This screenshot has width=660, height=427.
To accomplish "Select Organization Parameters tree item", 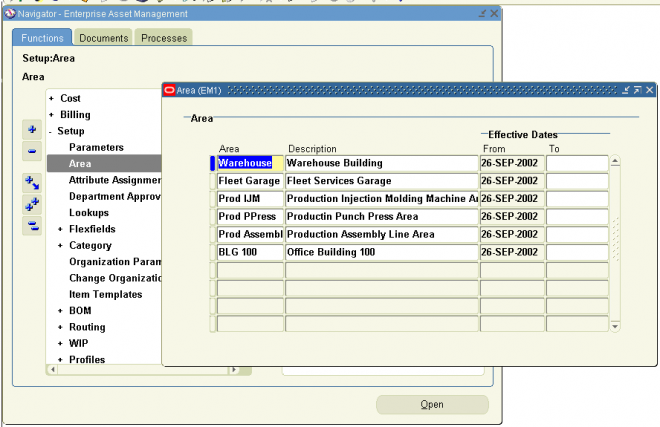I will tap(115, 262).
